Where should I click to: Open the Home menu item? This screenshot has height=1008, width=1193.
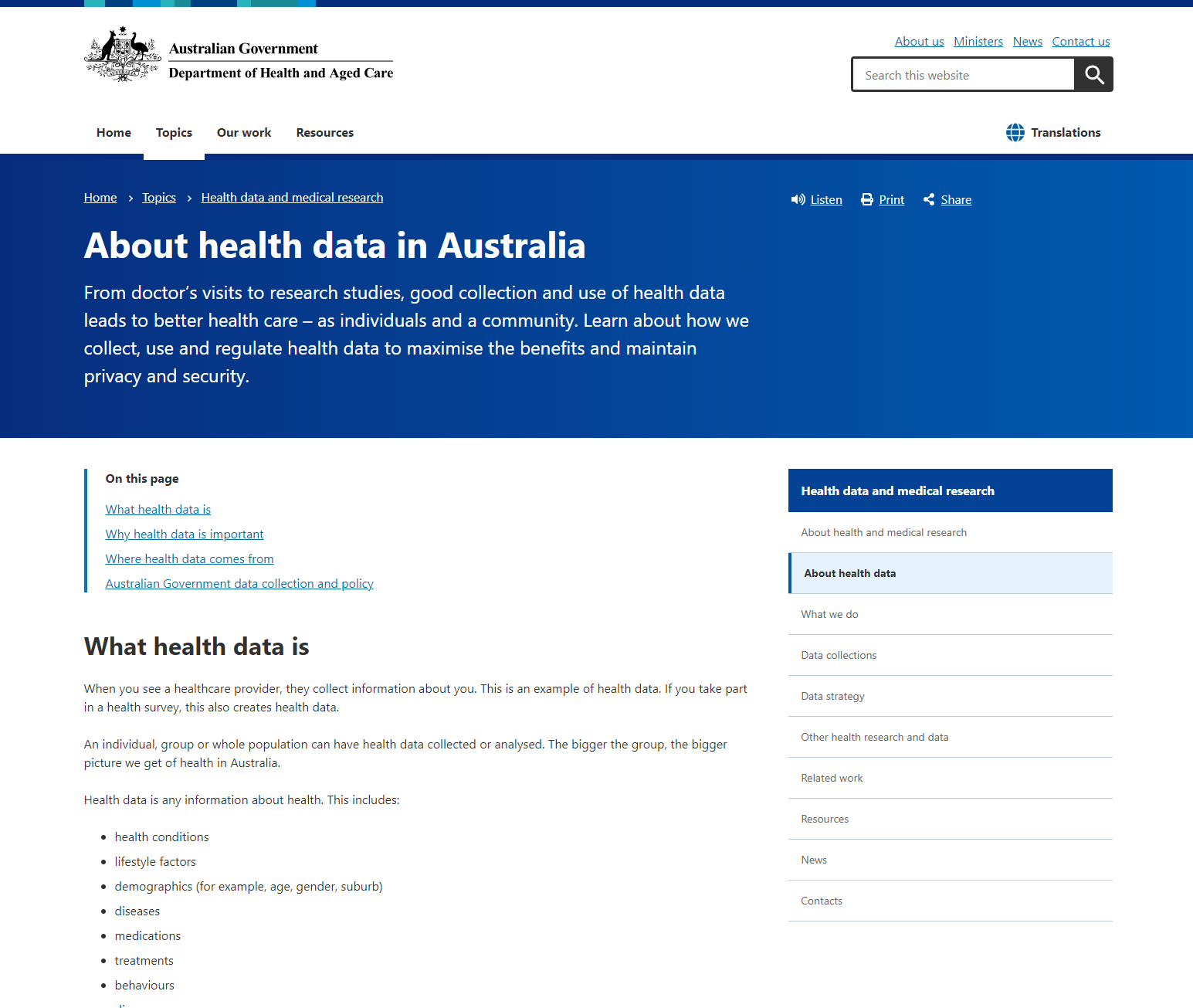coord(114,132)
